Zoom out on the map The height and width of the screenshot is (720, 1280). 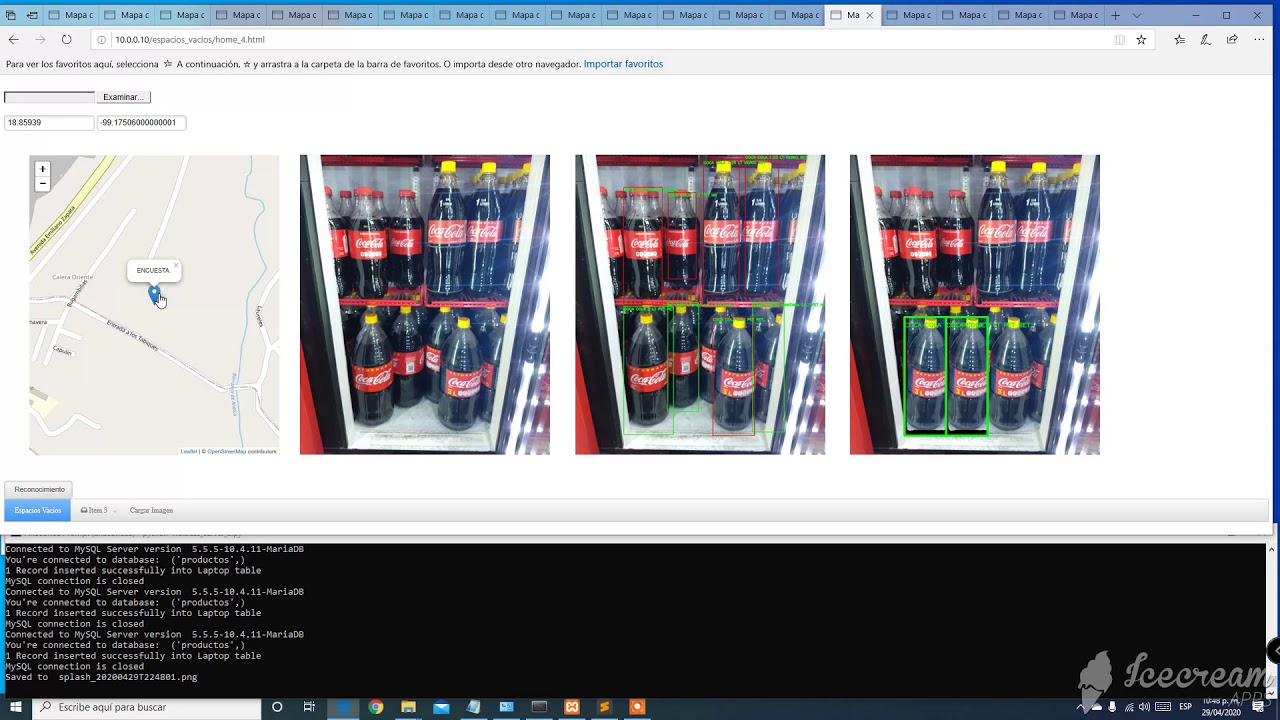point(42,184)
